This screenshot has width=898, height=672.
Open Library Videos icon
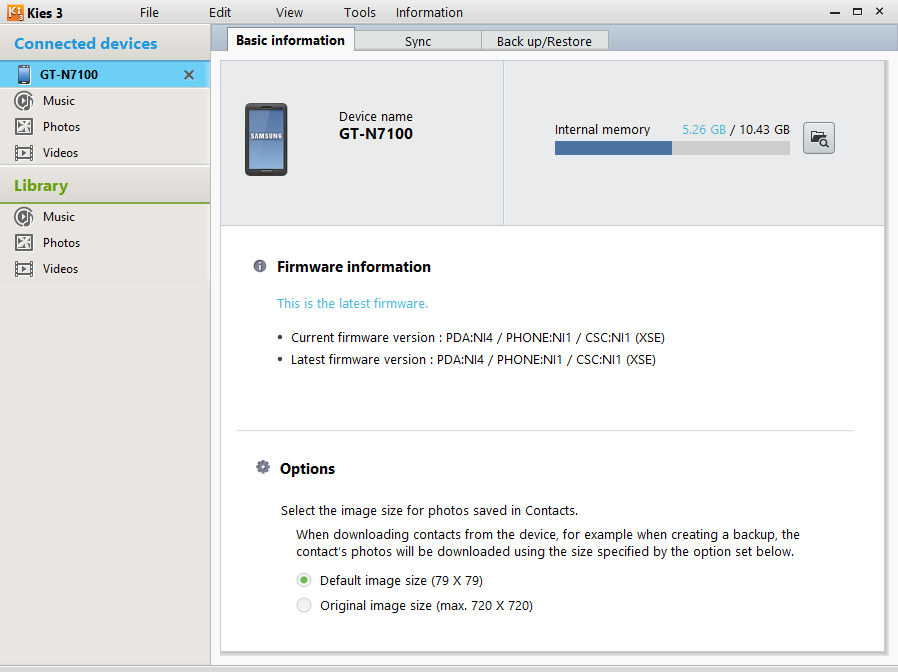(x=23, y=269)
